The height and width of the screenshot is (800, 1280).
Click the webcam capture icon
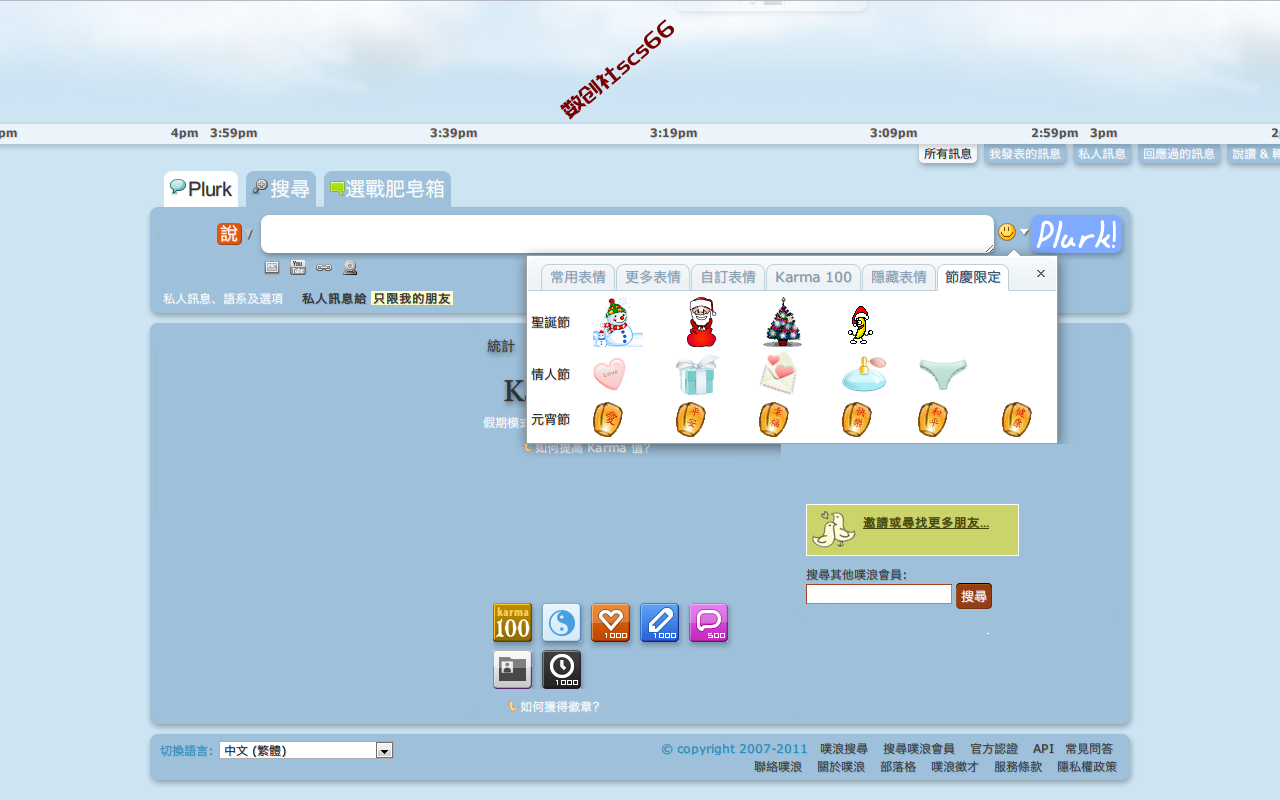350,267
